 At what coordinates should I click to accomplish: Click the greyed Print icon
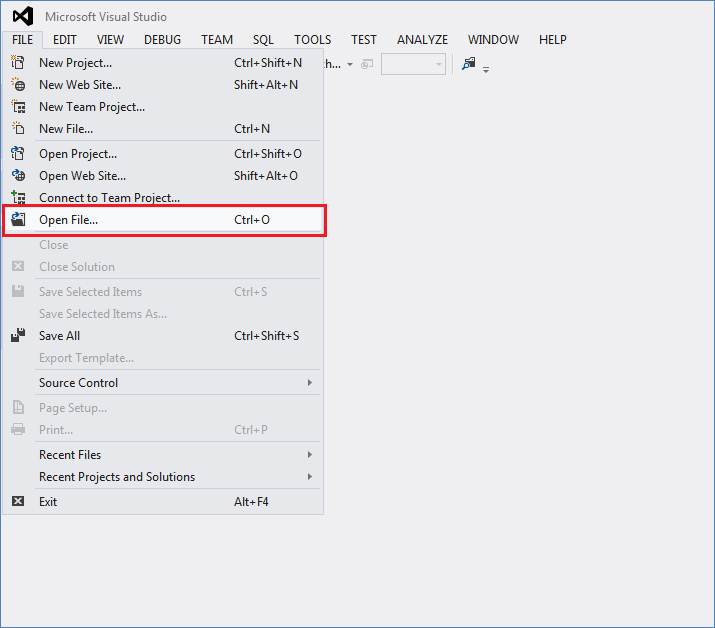coord(18,429)
